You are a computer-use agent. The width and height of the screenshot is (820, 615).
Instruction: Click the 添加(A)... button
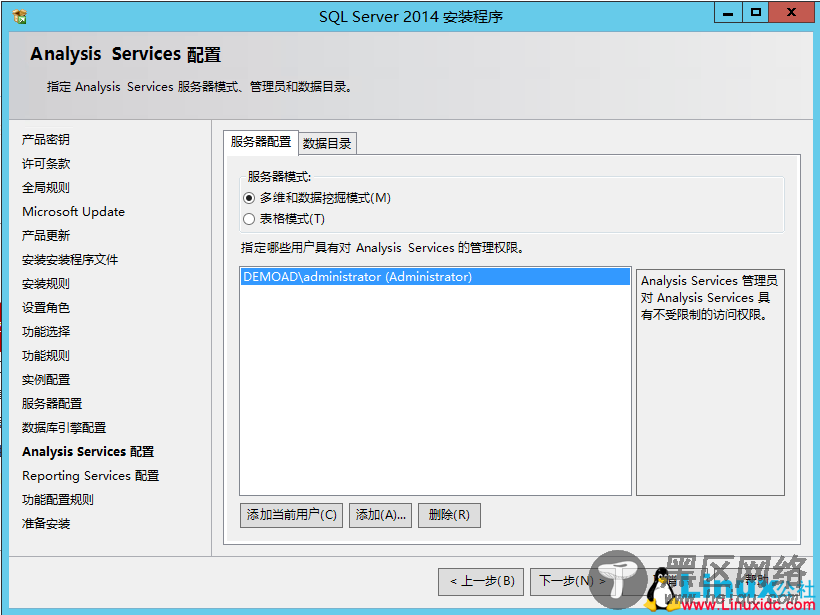tap(380, 515)
